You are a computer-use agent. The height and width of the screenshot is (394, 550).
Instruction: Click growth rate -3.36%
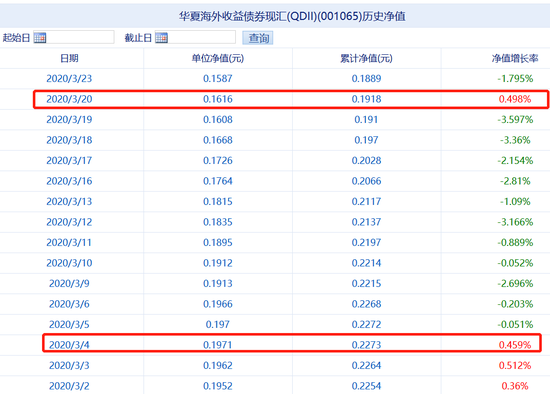pos(515,140)
